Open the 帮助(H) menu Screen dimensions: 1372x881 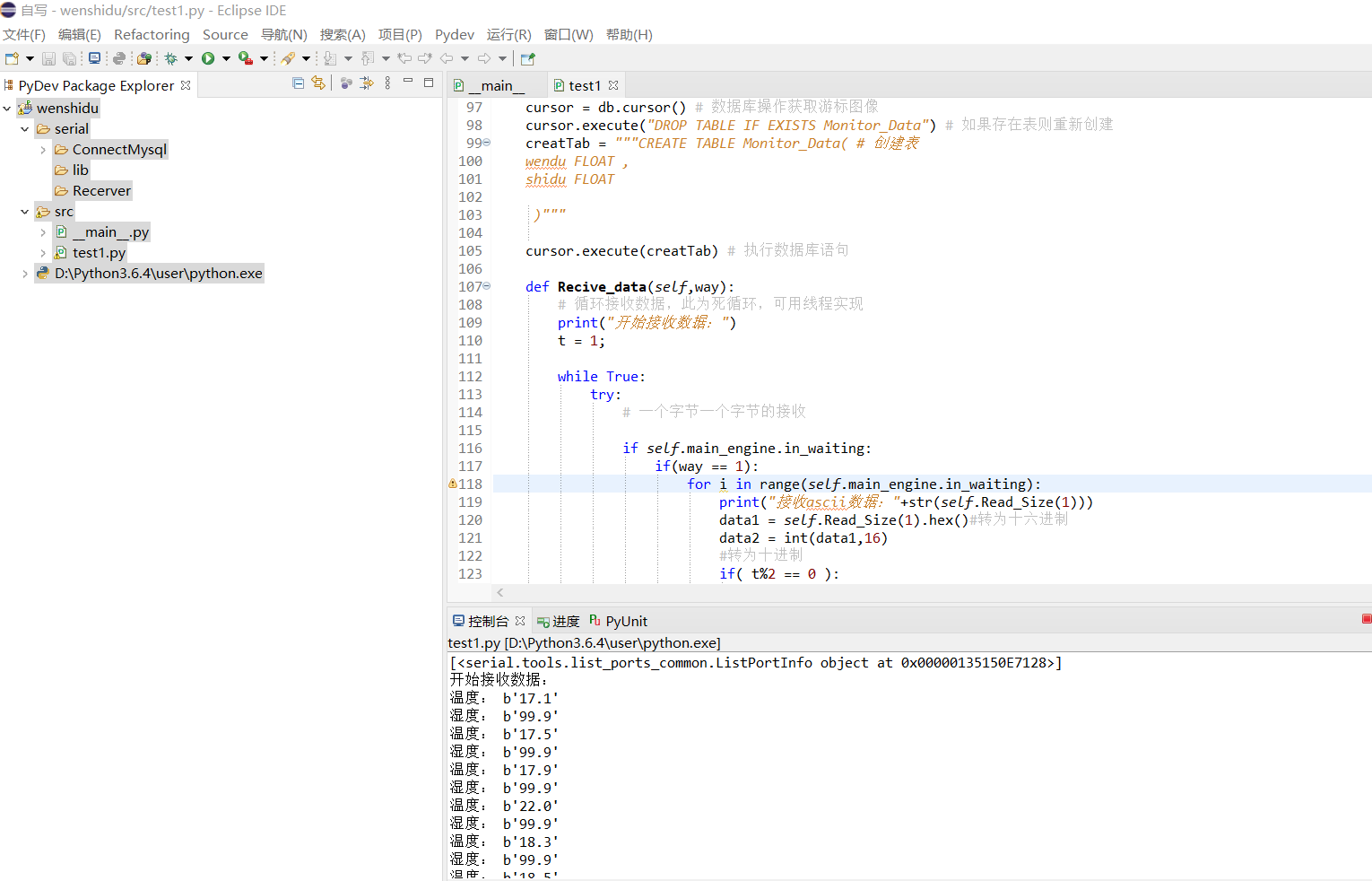630,34
